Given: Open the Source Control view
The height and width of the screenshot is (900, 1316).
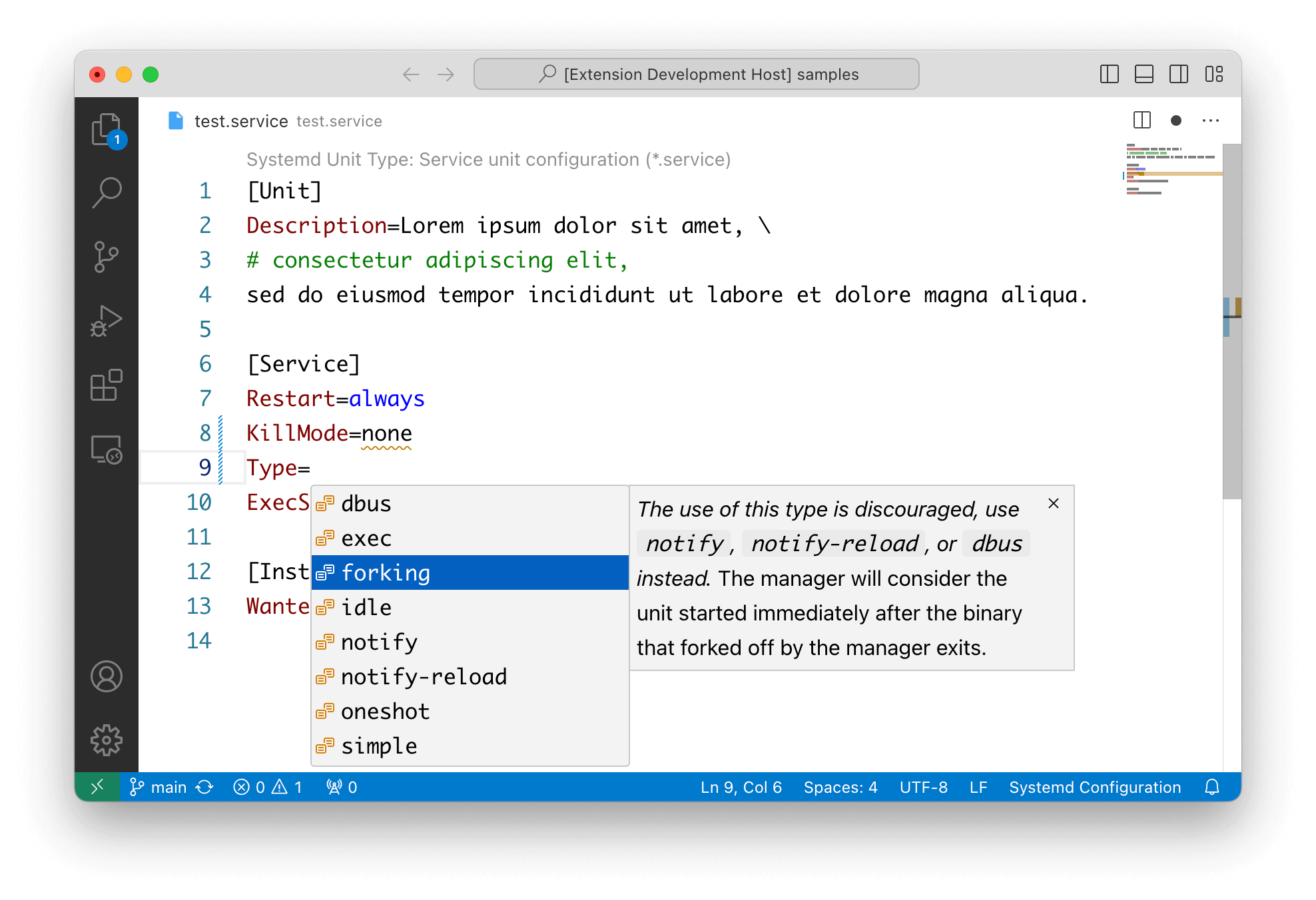Looking at the screenshot, I should pyautogui.click(x=106, y=257).
